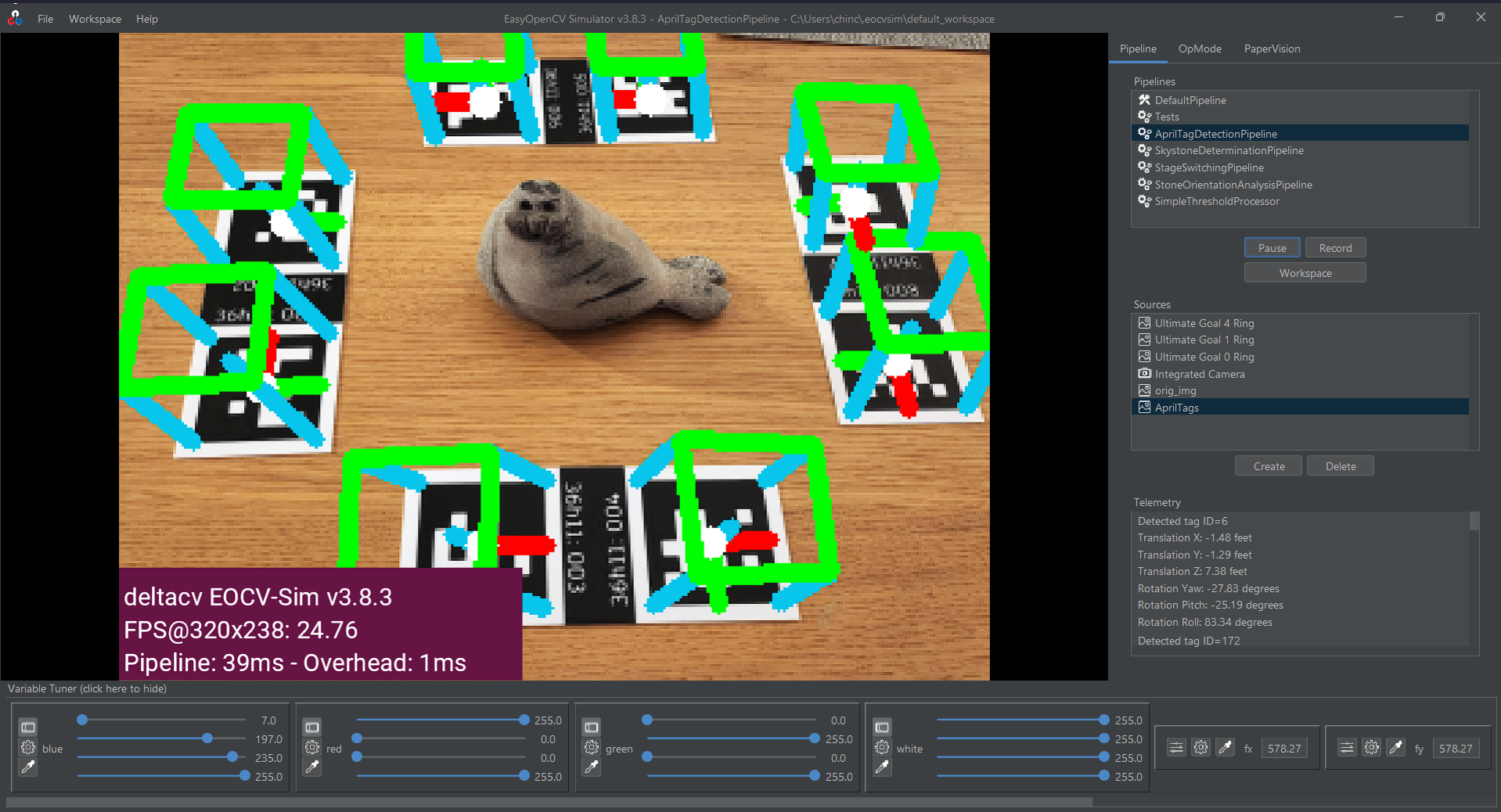1501x812 pixels.
Task: Click the eyedropper icon for green variable
Action: tap(592, 767)
